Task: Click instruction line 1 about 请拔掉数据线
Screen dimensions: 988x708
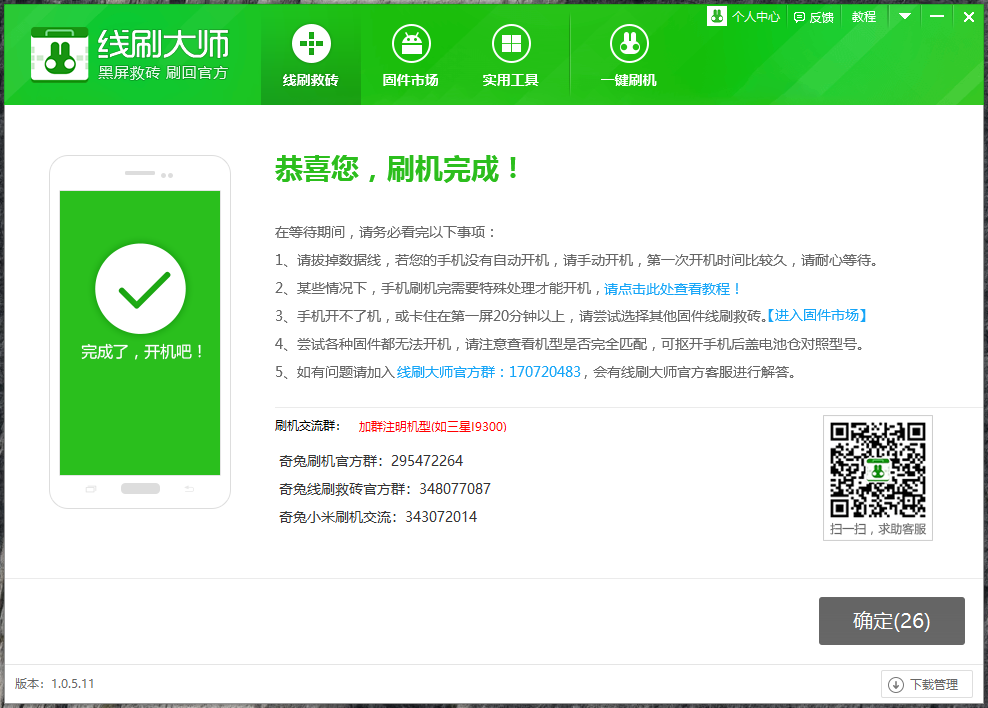Action: [x=577, y=260]
